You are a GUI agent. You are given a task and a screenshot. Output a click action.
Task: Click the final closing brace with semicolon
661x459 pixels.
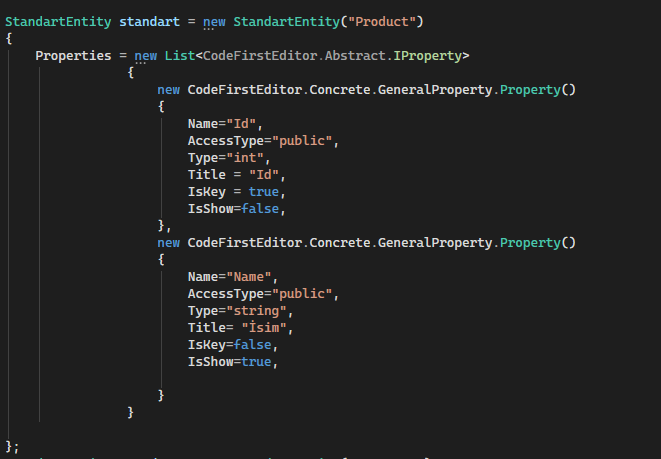point(12,445)
